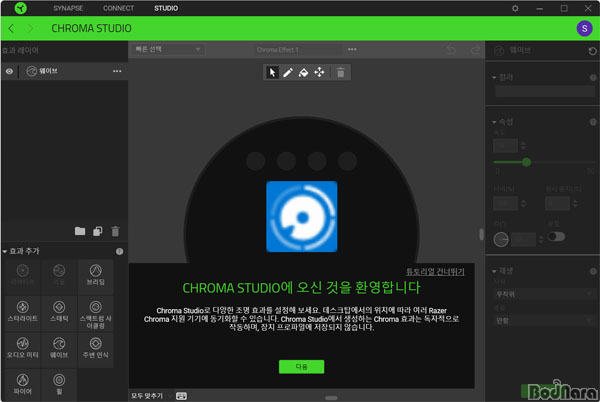Image resolution: width=600 pixels, height=402 pixels.
Task: Click the blue Chroma Studio logo image
Action: click(x=302, y=216)
